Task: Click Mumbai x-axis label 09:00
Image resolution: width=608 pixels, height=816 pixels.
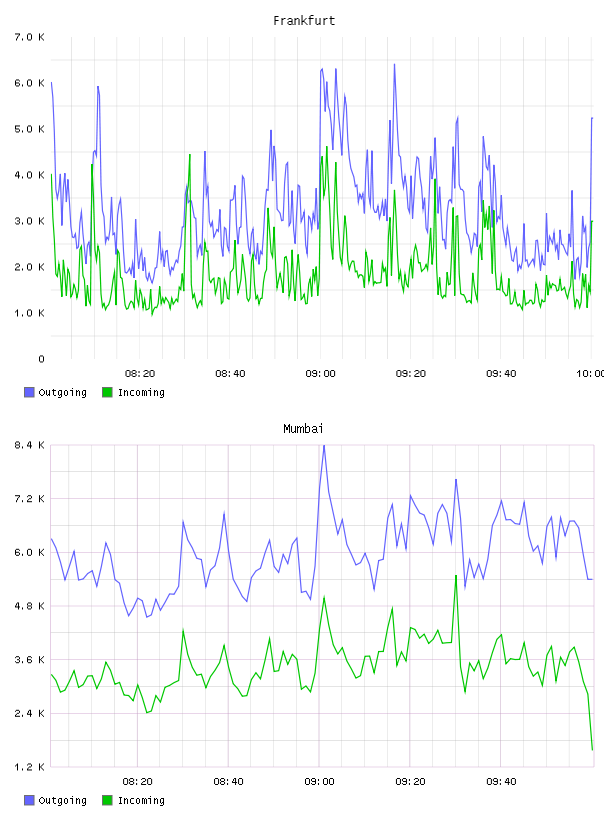Action: coord(320,782)
